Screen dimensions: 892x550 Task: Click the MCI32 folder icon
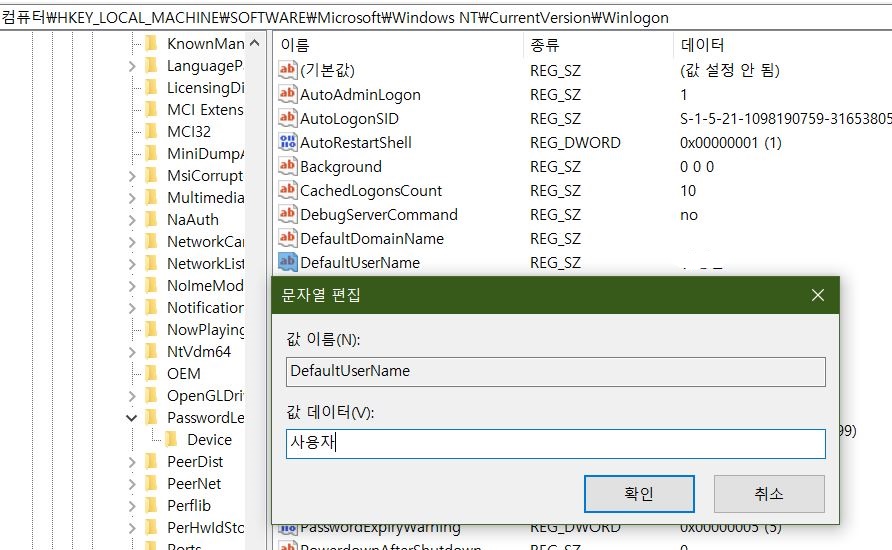(x=151, y=131)
